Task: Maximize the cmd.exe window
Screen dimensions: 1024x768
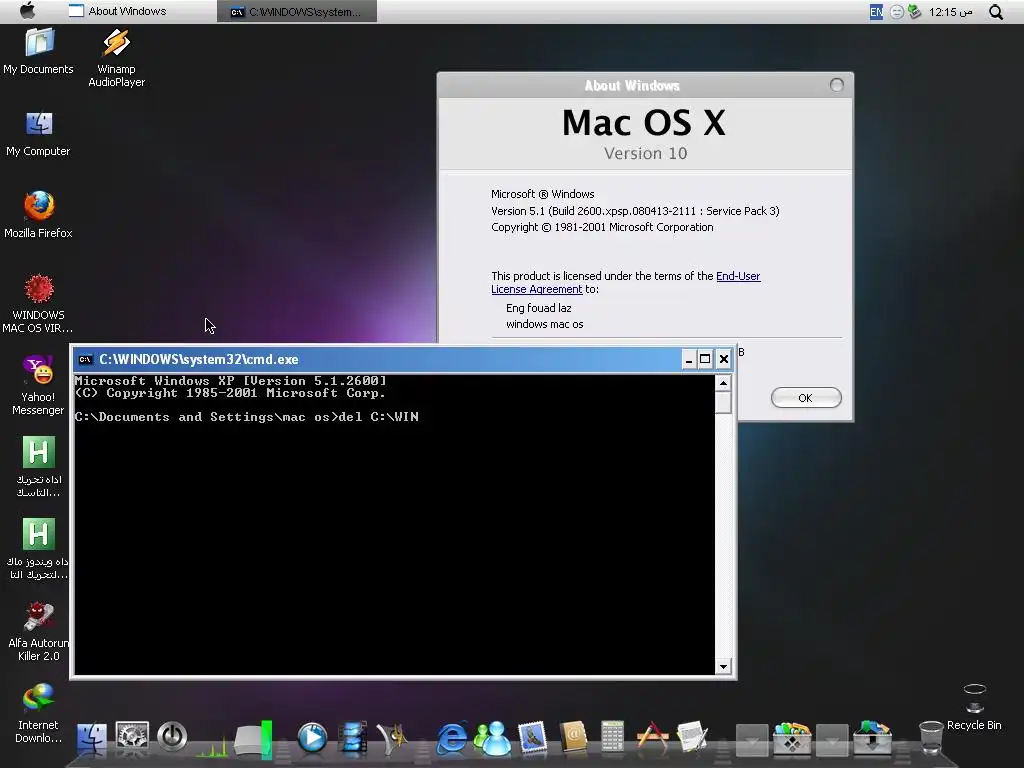Action: [x=705, y=359]
